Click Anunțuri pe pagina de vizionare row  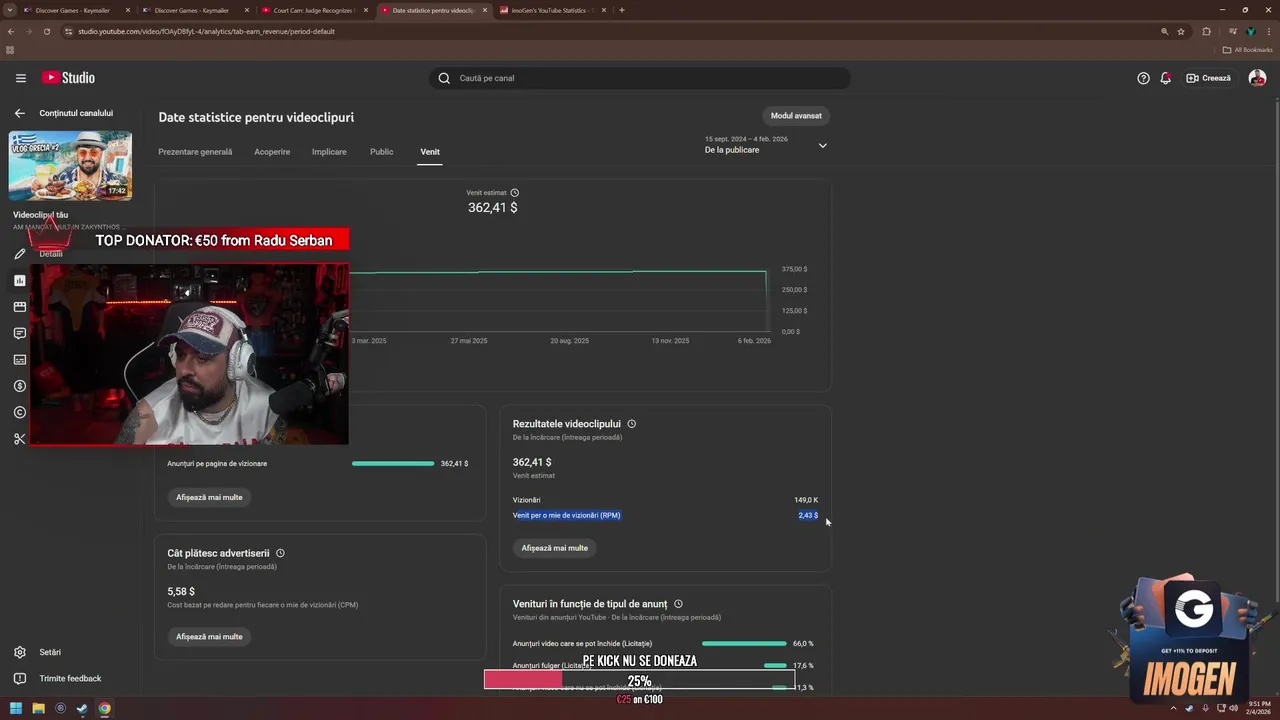[317, 464]
